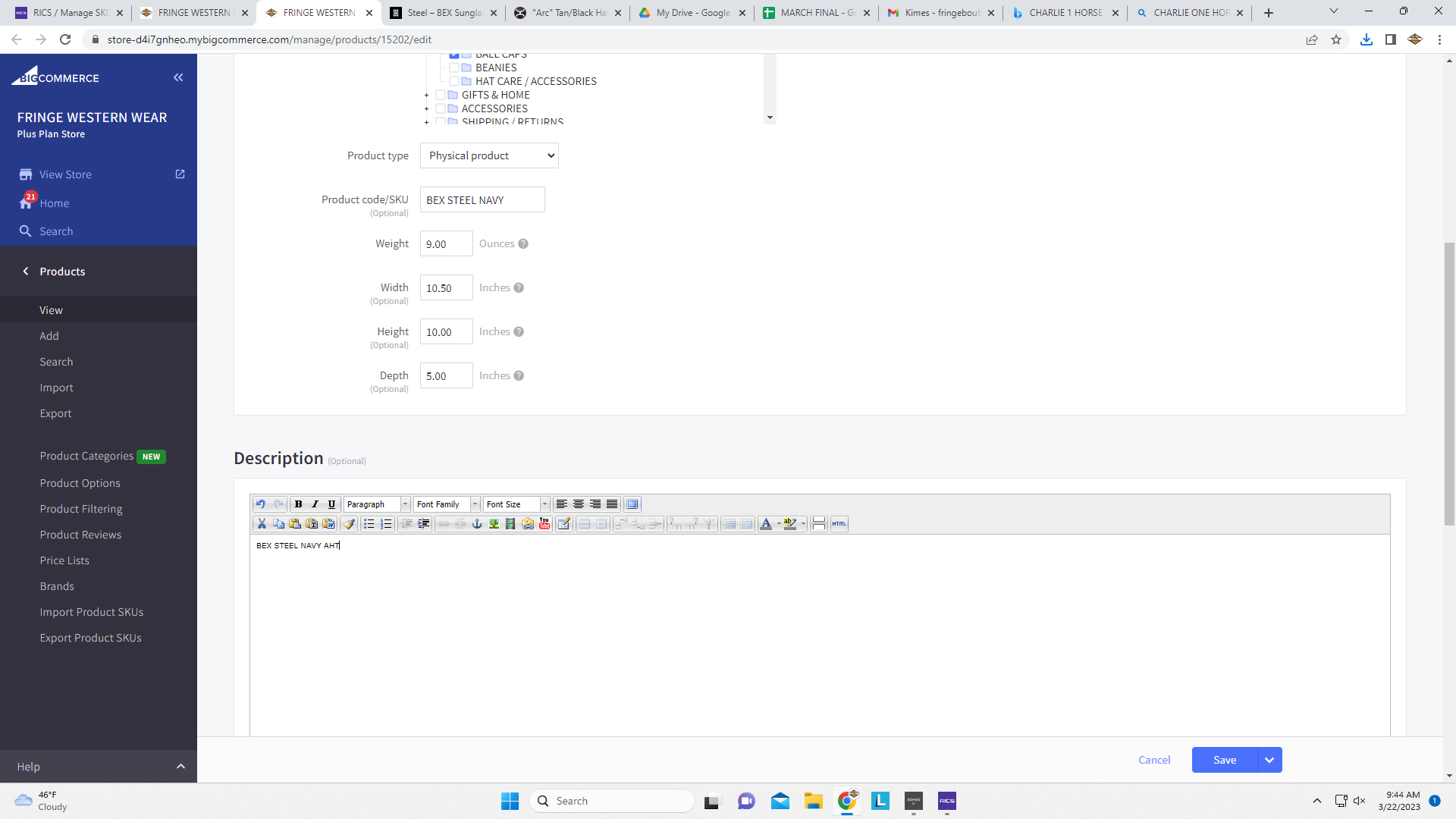Toggle Bold formatting in the editor
This screenshot has width=1456, height=819.
[298, 504]
